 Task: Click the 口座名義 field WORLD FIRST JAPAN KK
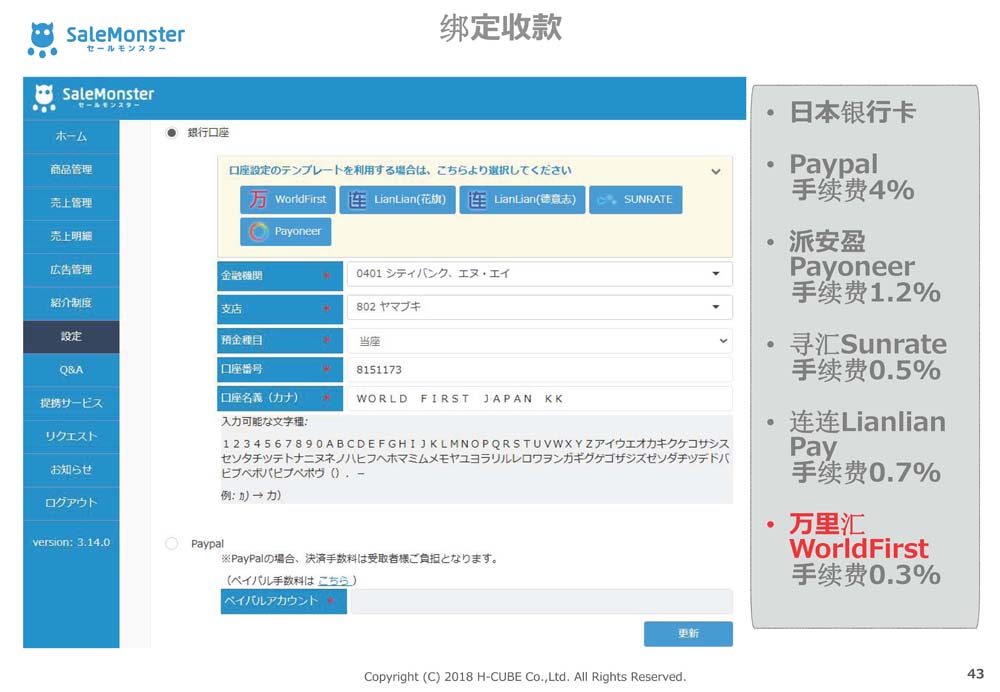(540, 399)
